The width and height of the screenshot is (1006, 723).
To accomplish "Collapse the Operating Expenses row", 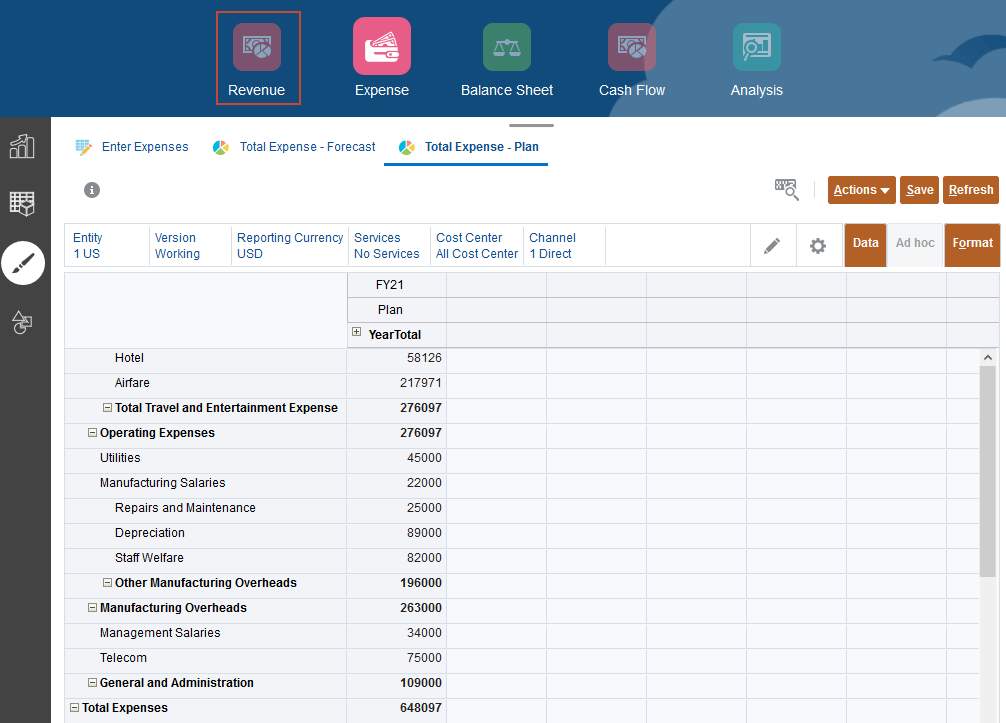I will 91,432.
